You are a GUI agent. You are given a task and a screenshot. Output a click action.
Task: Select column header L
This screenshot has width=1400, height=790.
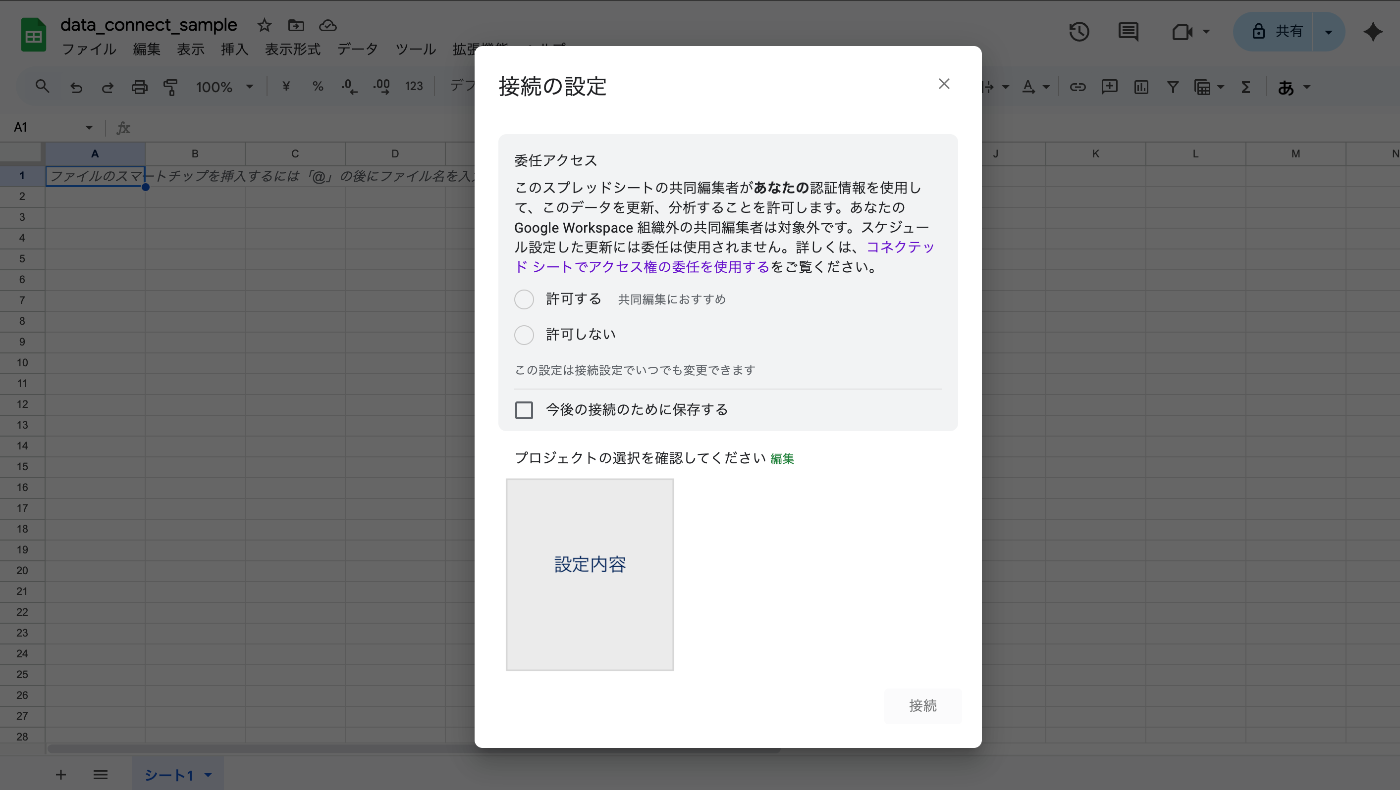1196,153
